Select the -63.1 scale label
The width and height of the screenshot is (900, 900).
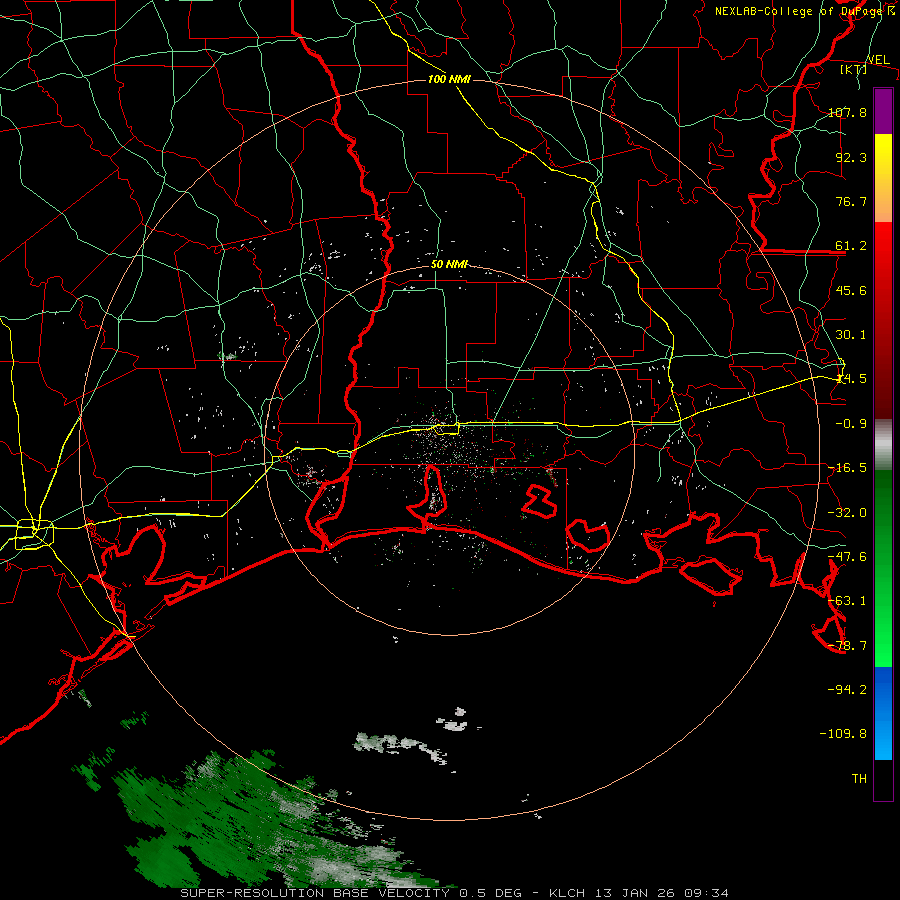(847, 601)
